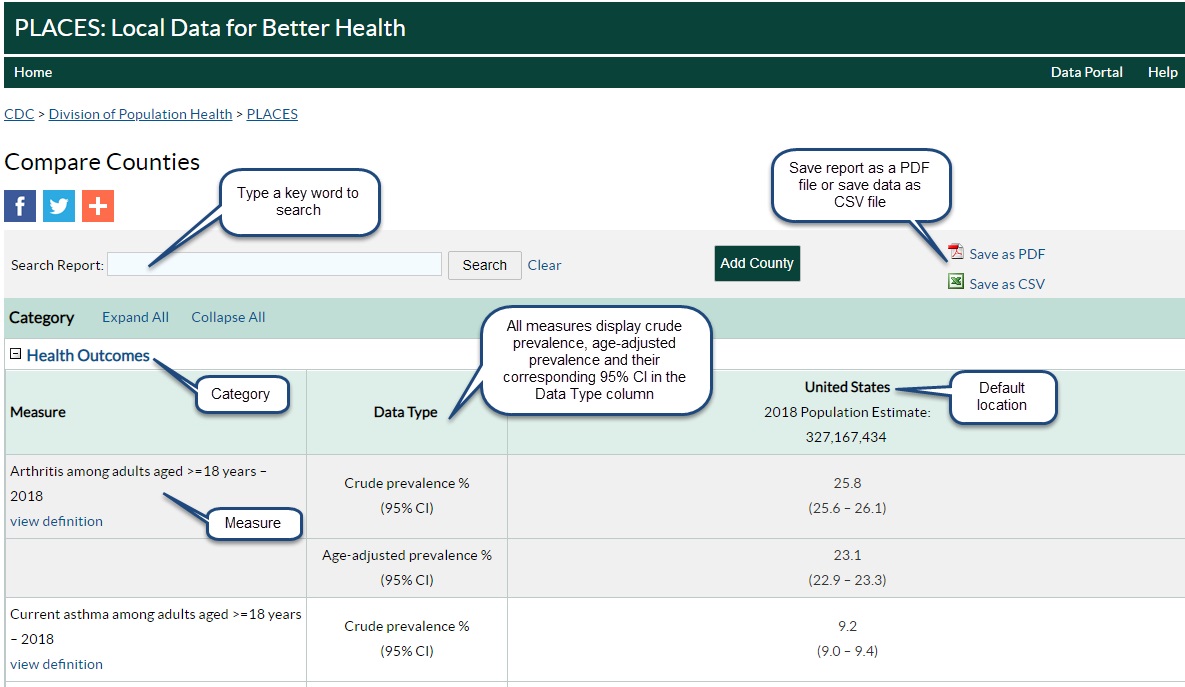Viewport: 1185px width, 687px height.
Task: Click the Add County button
Action: tap(757, 263)
